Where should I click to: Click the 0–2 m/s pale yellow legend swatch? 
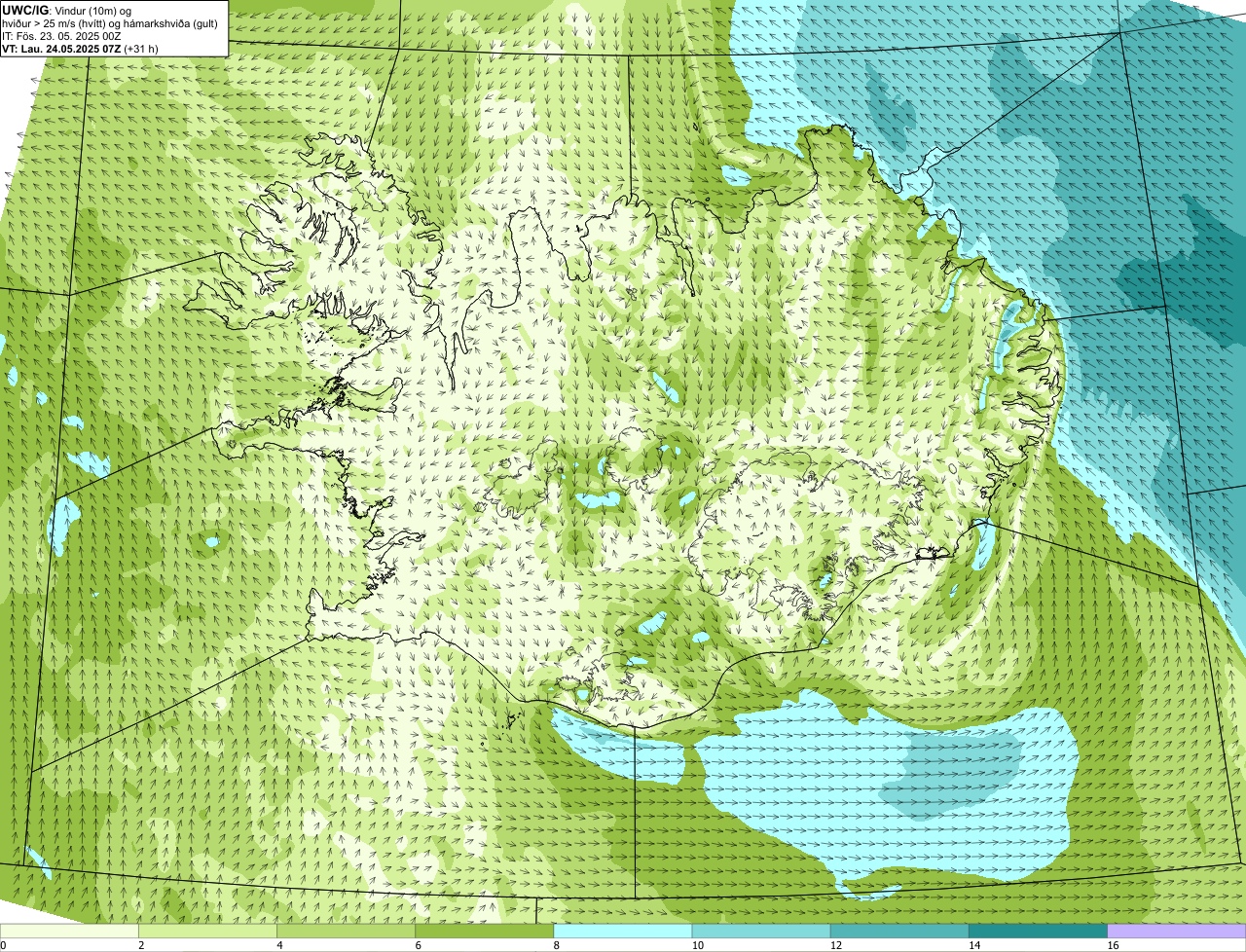coord(69,931)
